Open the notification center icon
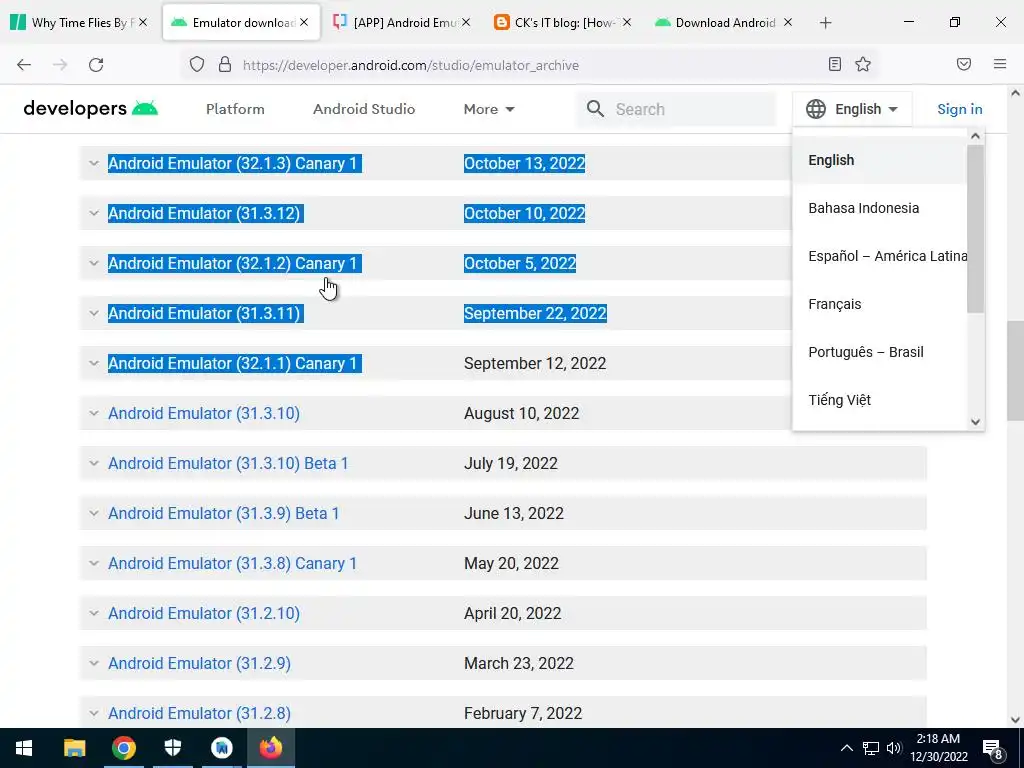Screen dimensions: 1024x768 992,748
